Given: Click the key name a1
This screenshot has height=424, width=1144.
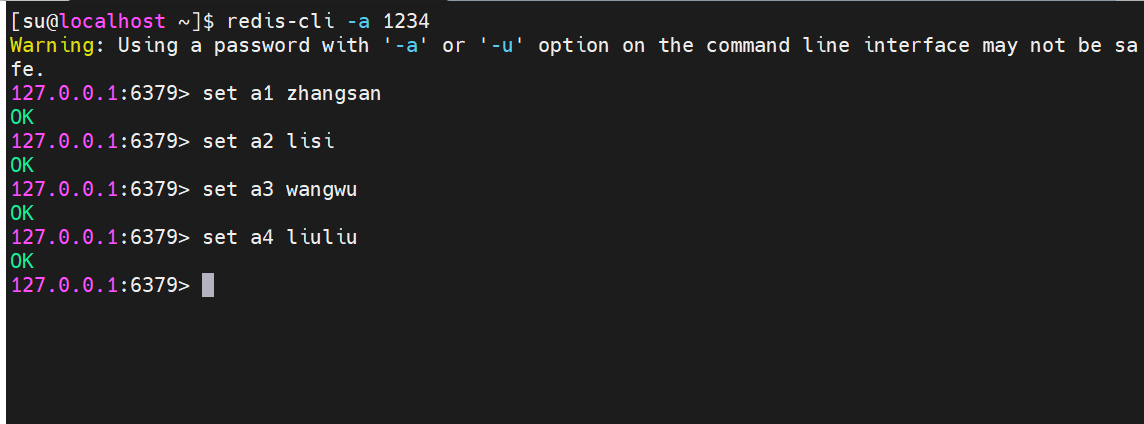Looking at the screenshot, I should click(261, 93).
